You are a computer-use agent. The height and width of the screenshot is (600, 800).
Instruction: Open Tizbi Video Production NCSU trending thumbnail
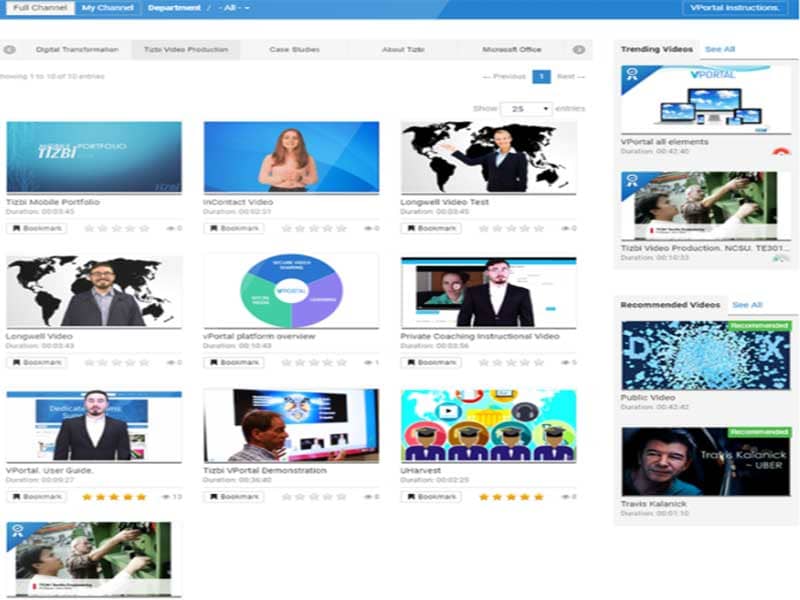(706, 206)
